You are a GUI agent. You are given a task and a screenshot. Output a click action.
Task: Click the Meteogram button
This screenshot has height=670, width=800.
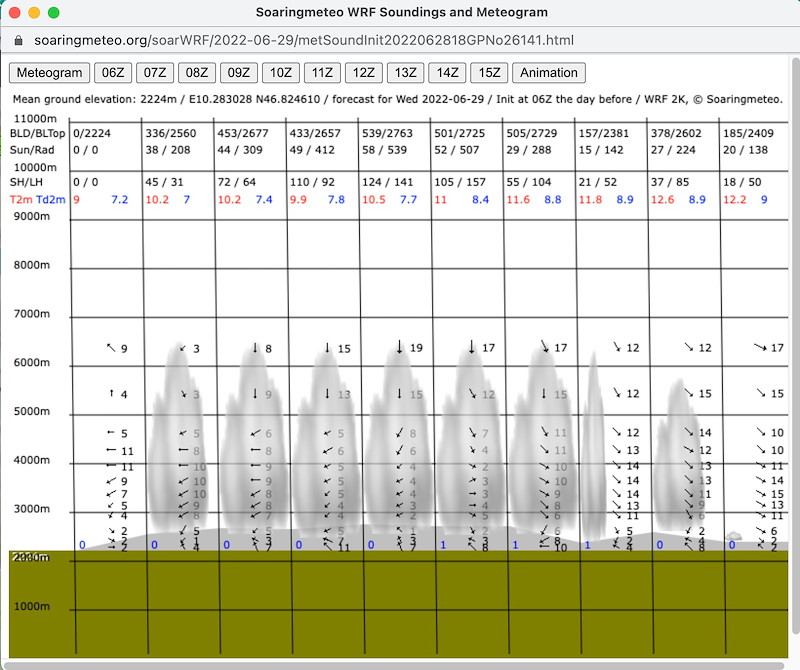[x=48, y=73]
